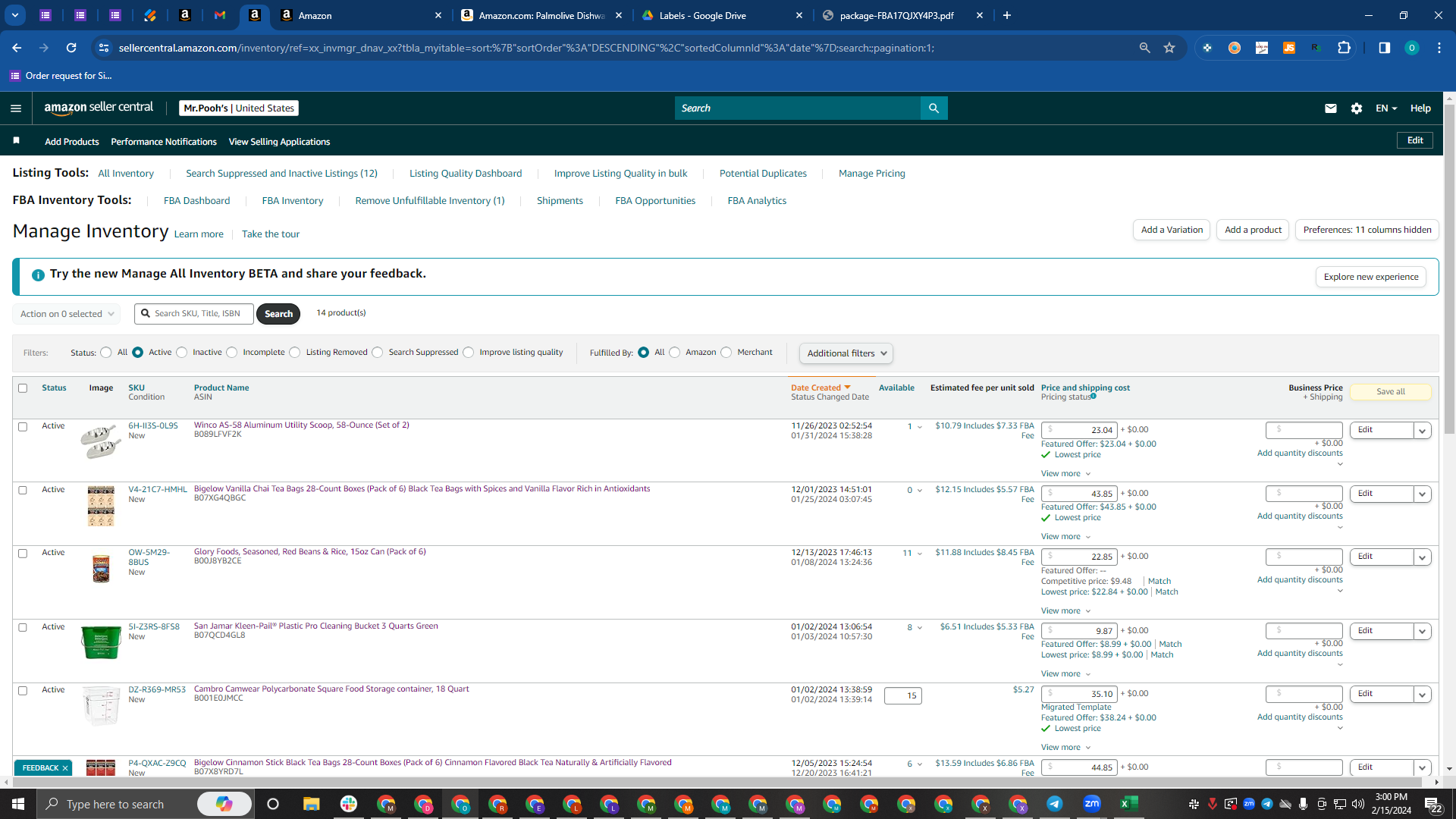Check the Bigelow Vanilla Chai row

point(23,491)
